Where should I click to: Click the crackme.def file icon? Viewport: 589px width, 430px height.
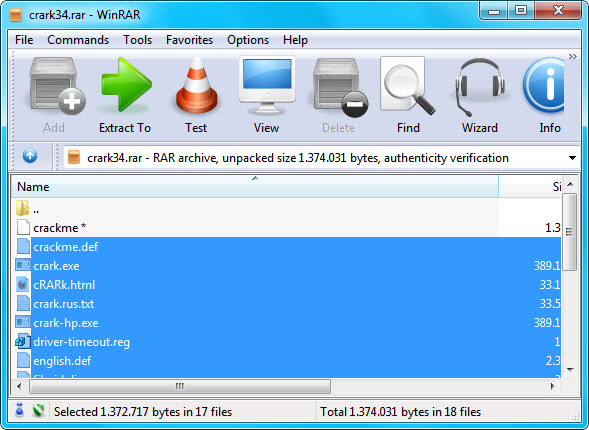pyautogui.click(x=23, y=246)
